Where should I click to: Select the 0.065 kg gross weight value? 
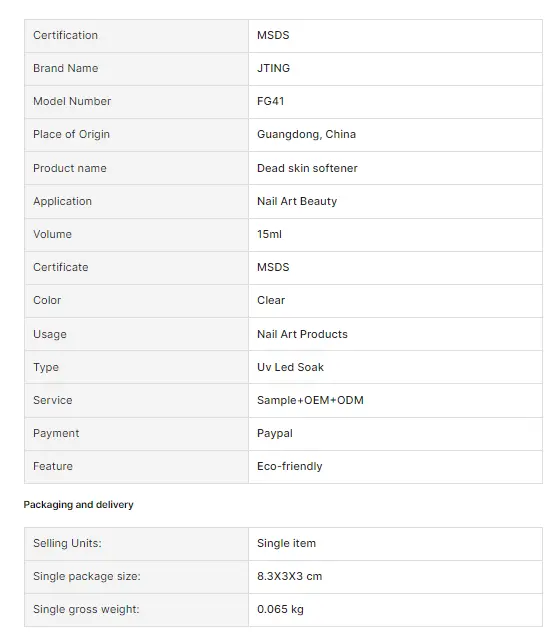pos(280,610)
